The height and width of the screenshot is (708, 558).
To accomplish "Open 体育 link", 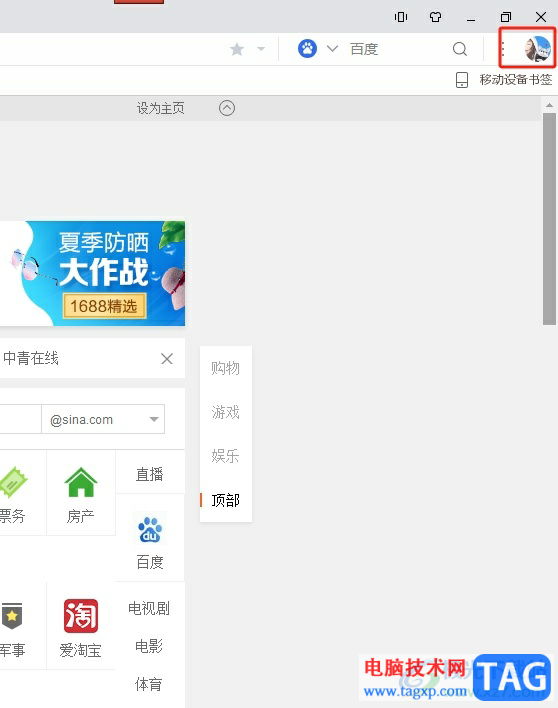I will pyautogui.click(x=149, y=684).
